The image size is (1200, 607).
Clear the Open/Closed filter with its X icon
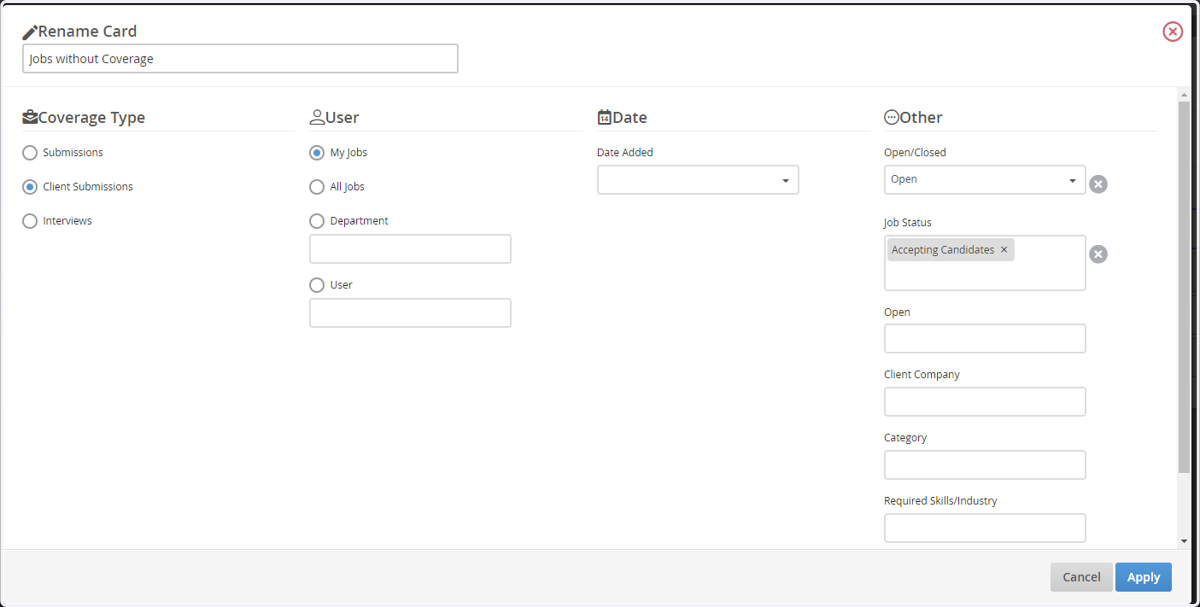coord(1098,184)
